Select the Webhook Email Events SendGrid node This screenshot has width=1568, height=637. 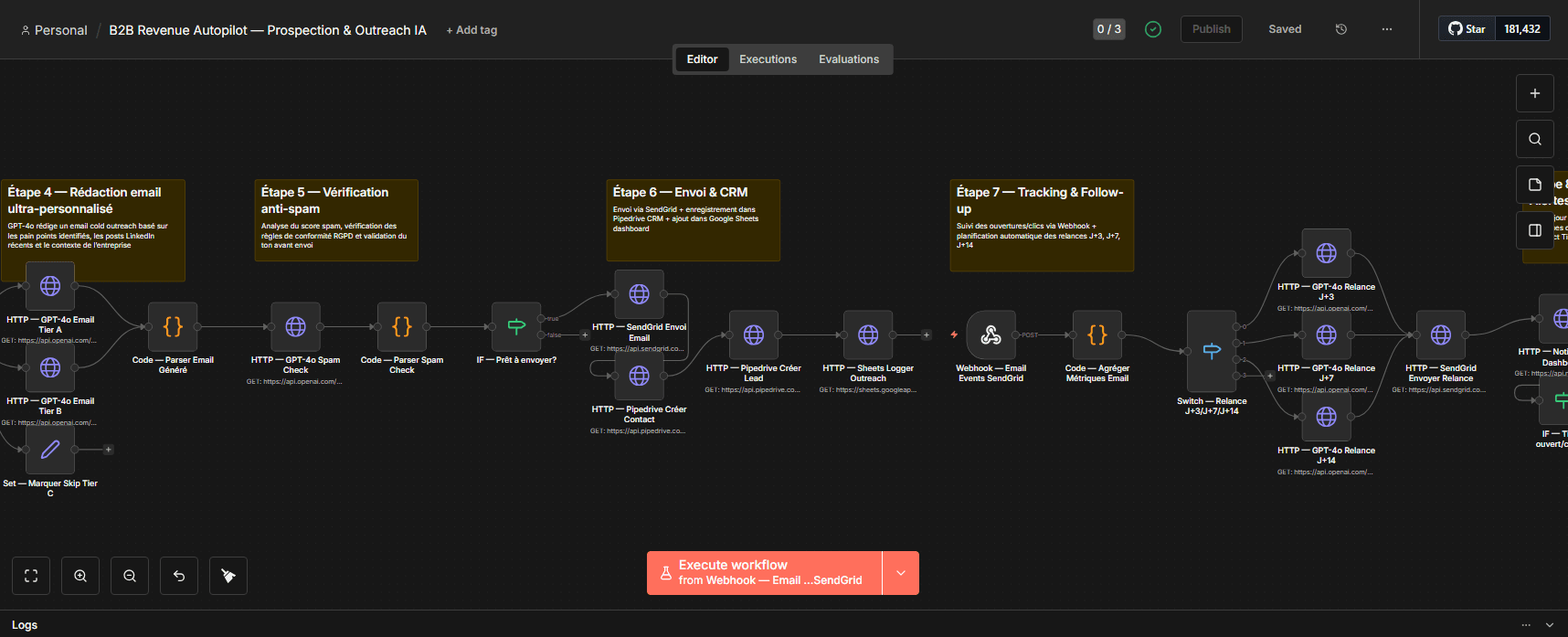(x=991, y=335)
